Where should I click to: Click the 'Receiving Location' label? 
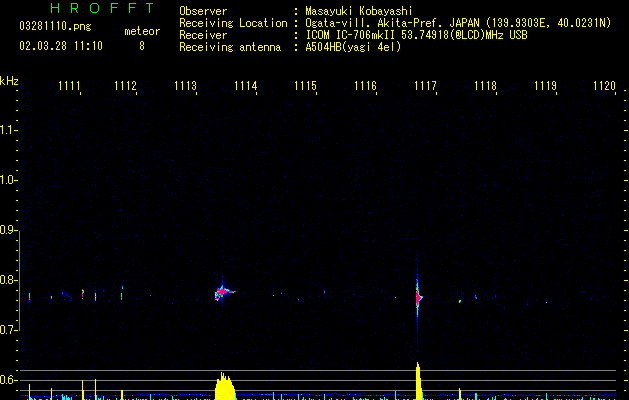(233, 23)
